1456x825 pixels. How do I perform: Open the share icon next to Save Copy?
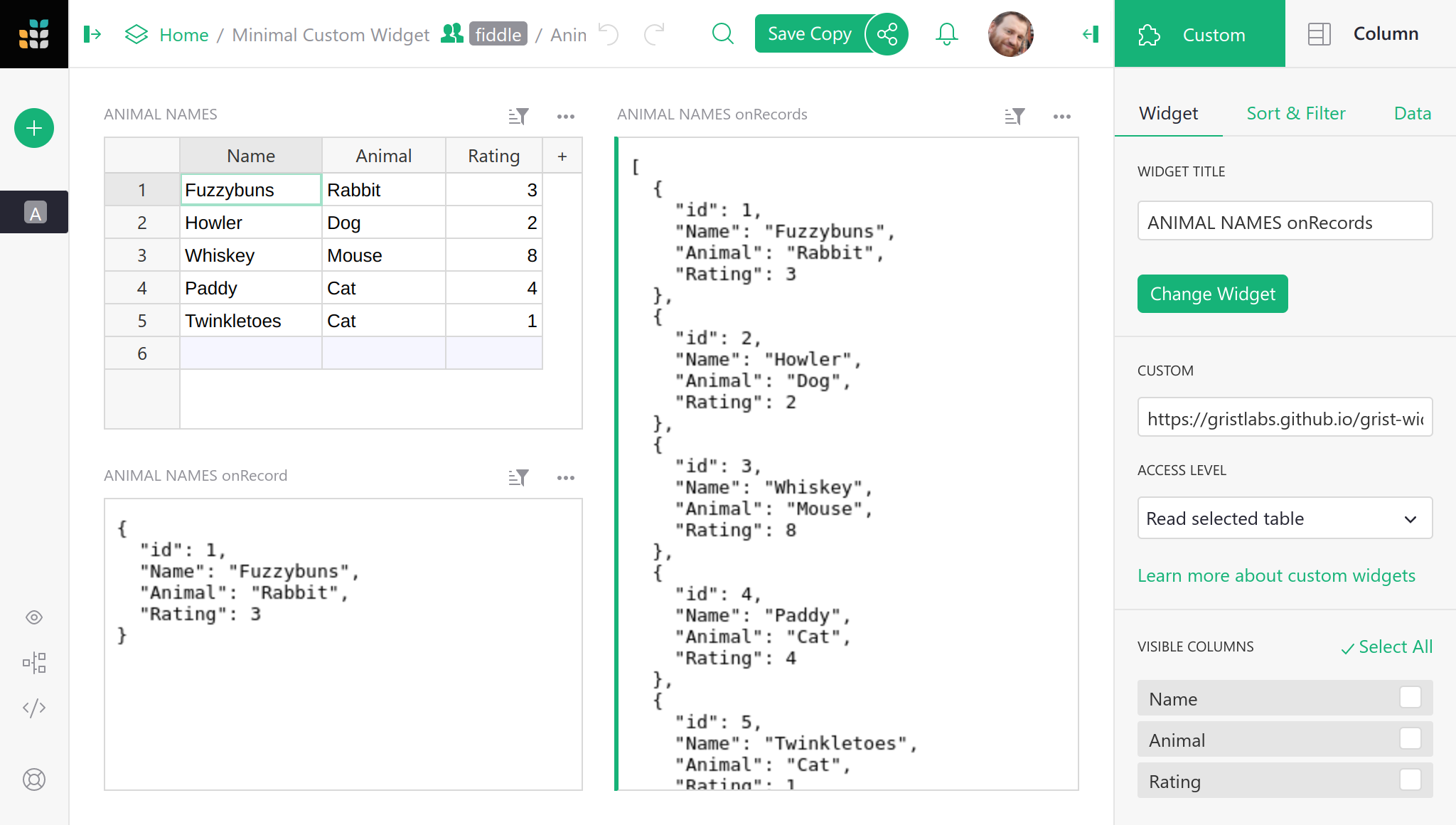[887, 33]
